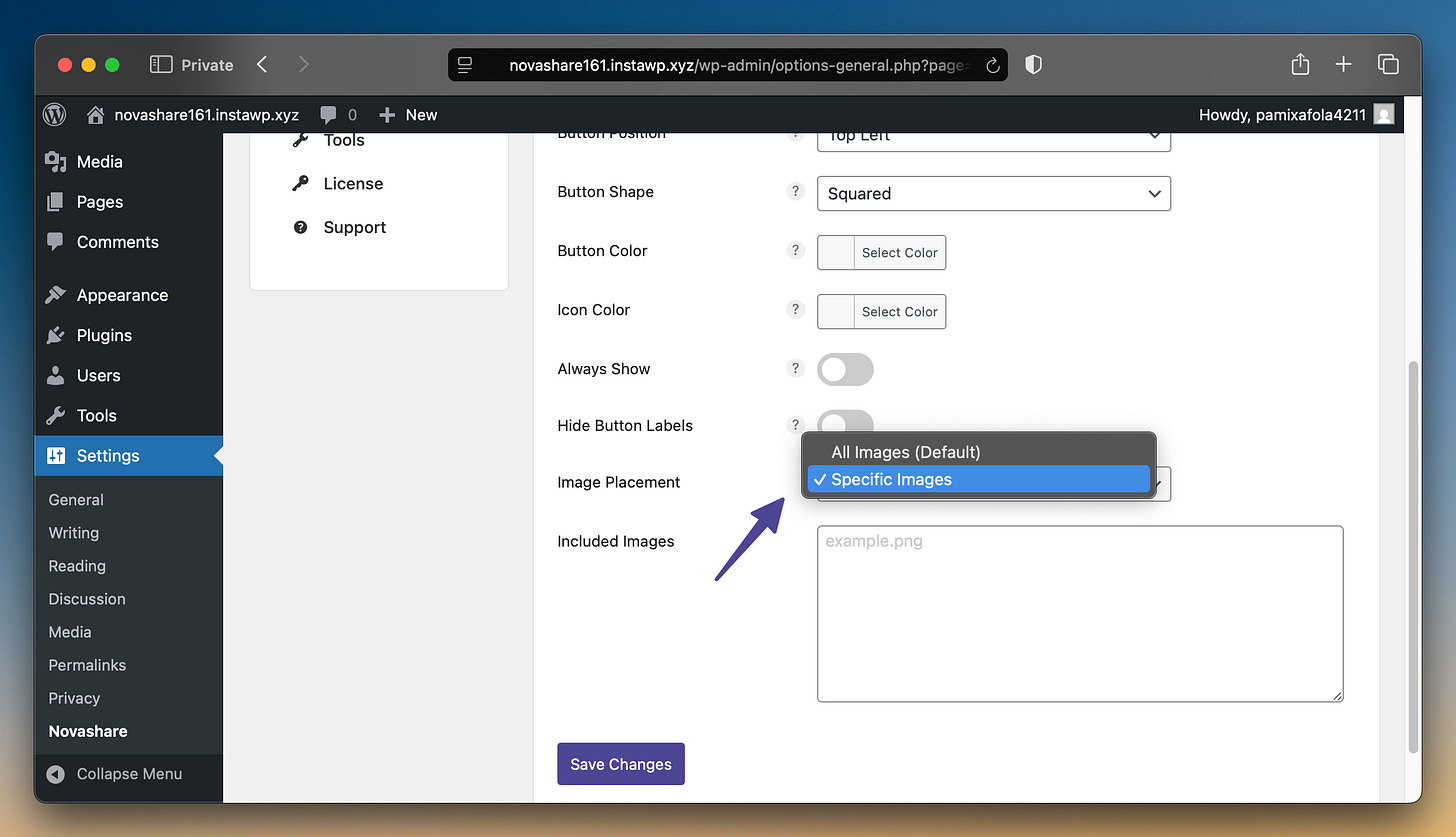Click the key icon beside License

(x=300, y=183)
